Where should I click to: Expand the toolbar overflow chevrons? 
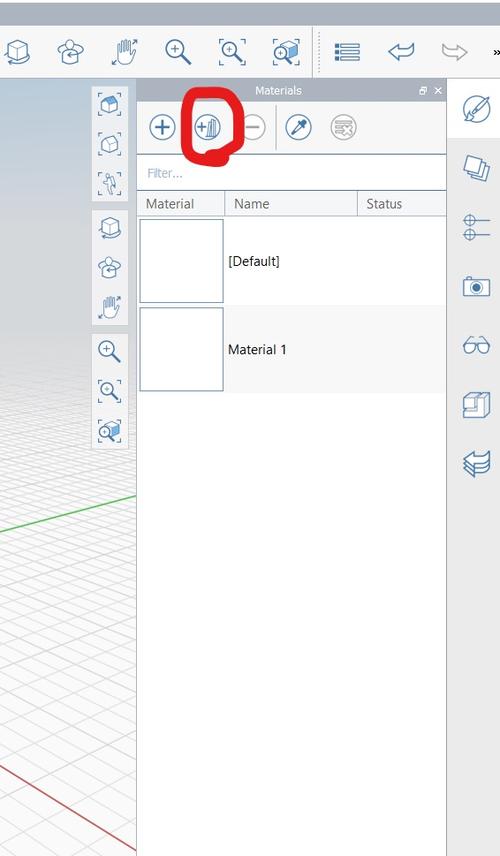496,52
